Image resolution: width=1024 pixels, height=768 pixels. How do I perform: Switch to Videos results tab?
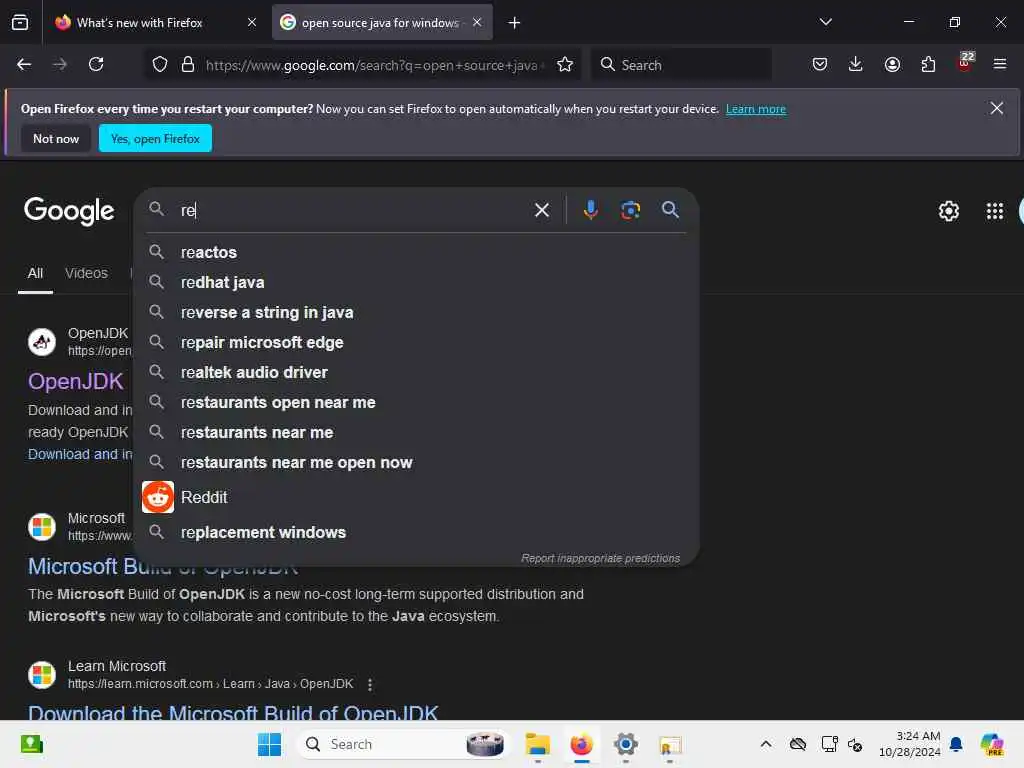coord(86,274)
